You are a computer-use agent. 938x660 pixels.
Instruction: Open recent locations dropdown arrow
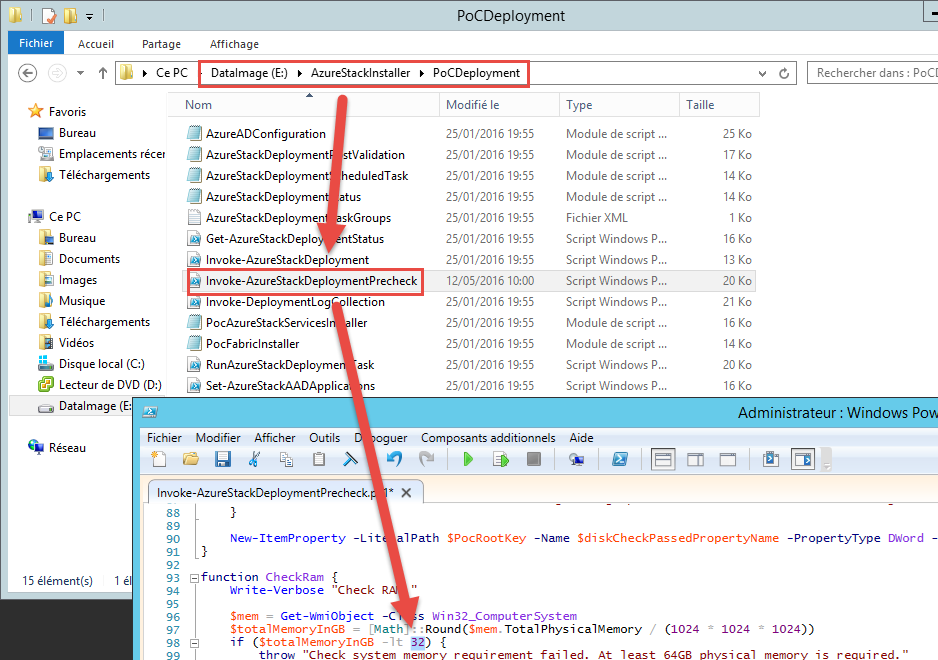click(80, 73)
